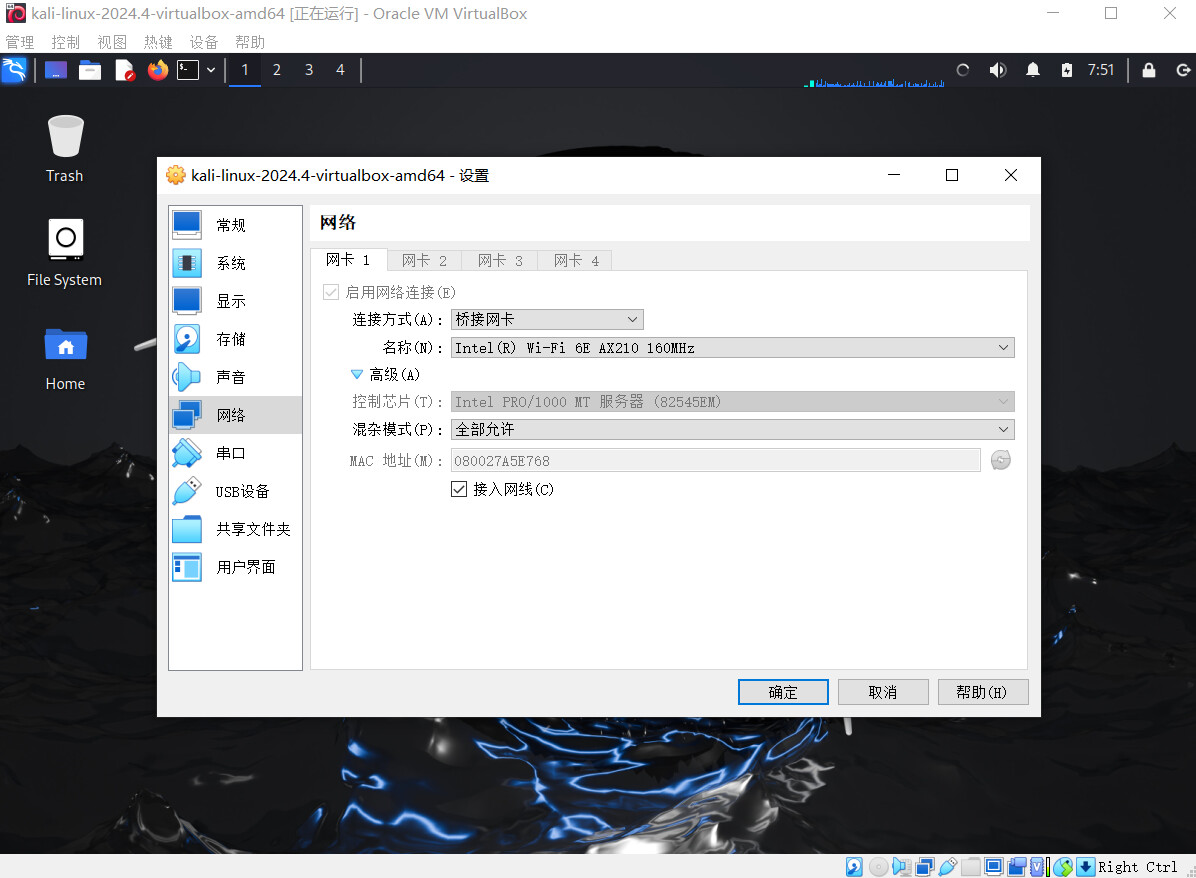Open the 名称 adapter name dropdown
Screen dimensions: 1196x878
732,348
